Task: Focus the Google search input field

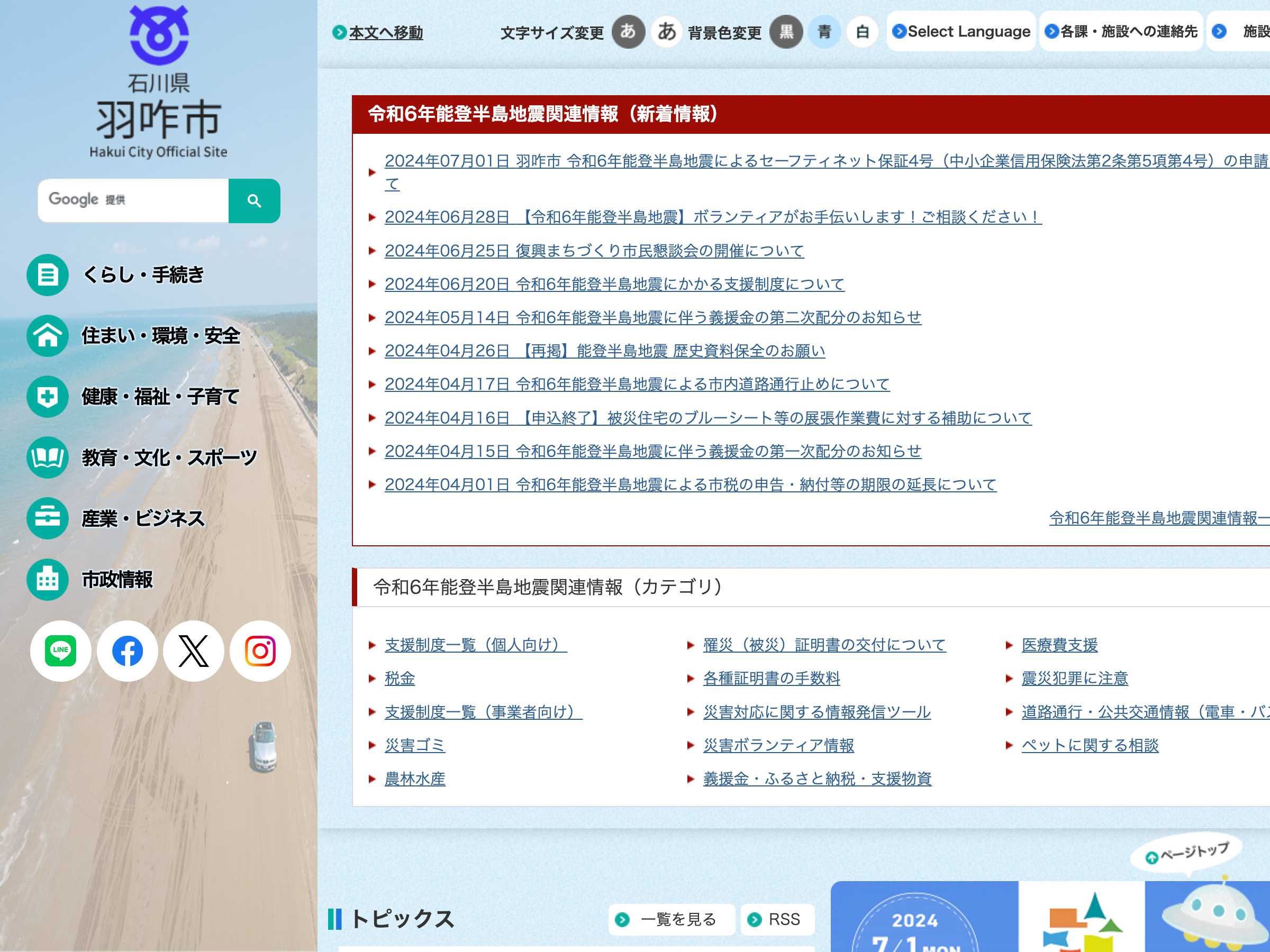Action: 133,201
